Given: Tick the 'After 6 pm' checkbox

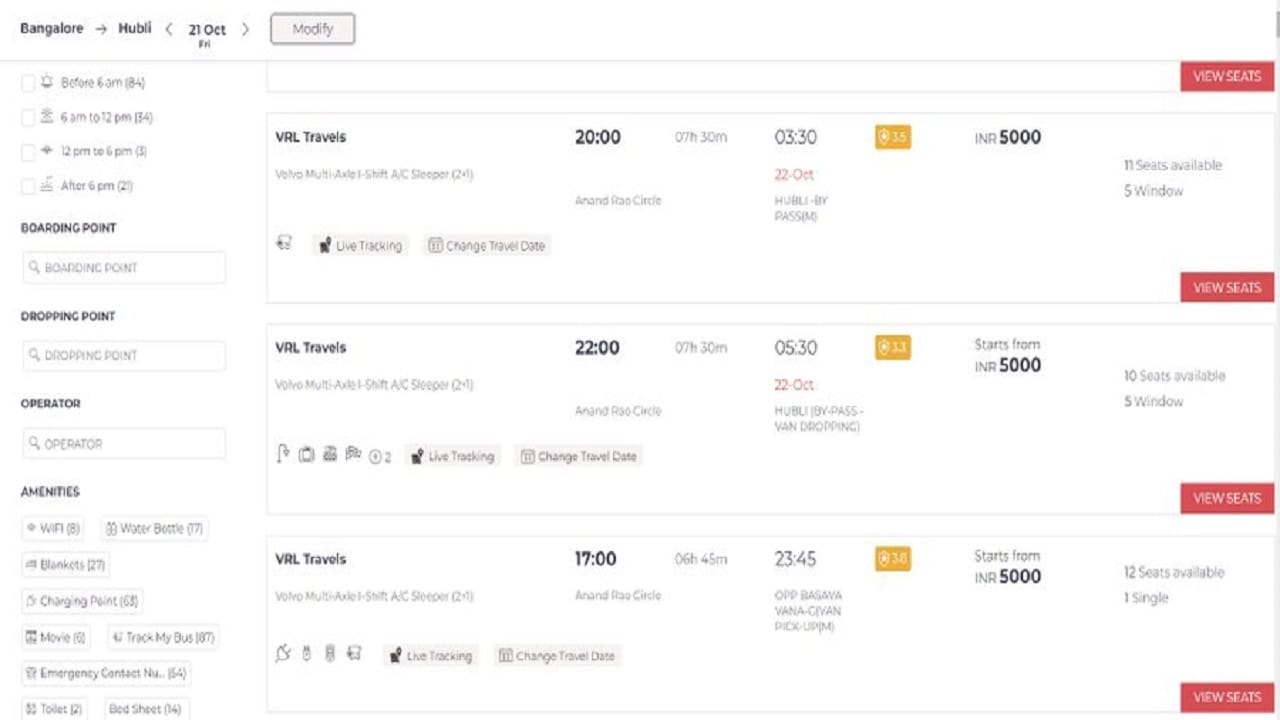Looking at the screenshot, I should [x=28, y=186].
